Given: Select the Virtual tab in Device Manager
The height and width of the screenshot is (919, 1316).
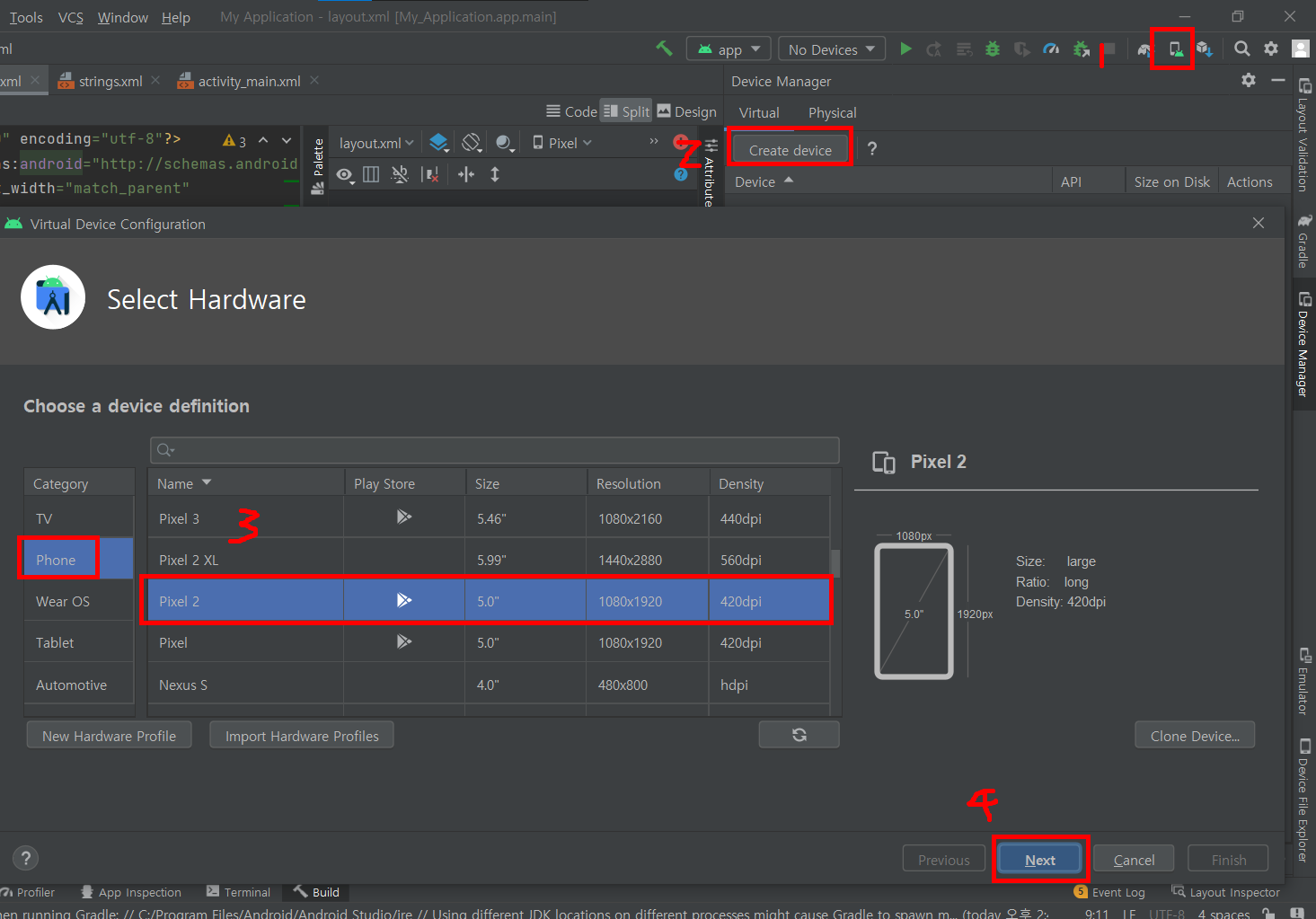Looking at the screenshot, I should [x=759, y=112].
